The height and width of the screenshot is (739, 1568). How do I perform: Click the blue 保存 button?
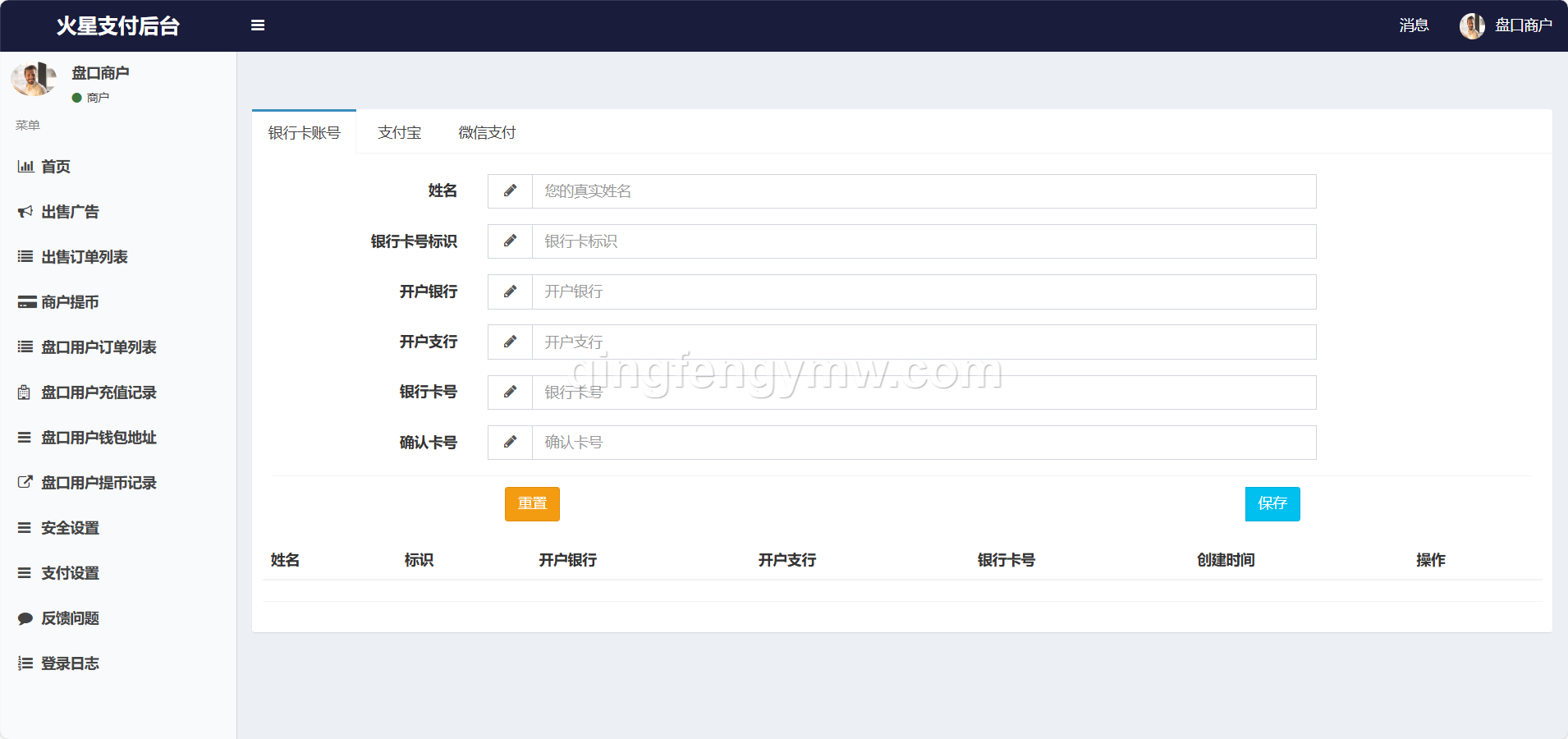point(1272,504)
